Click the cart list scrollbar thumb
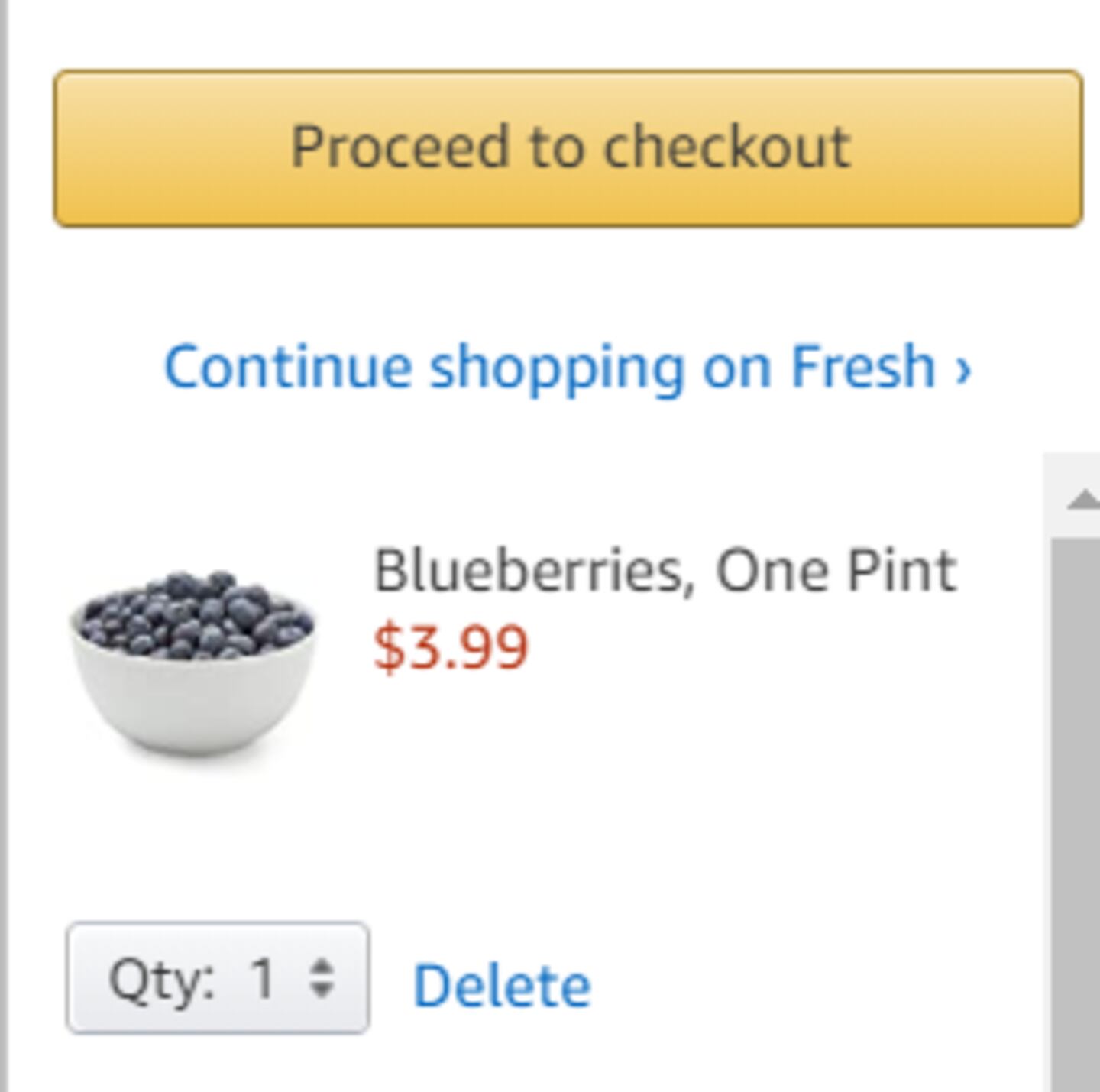The image size is (1100, 1092). click(1075, 764)
